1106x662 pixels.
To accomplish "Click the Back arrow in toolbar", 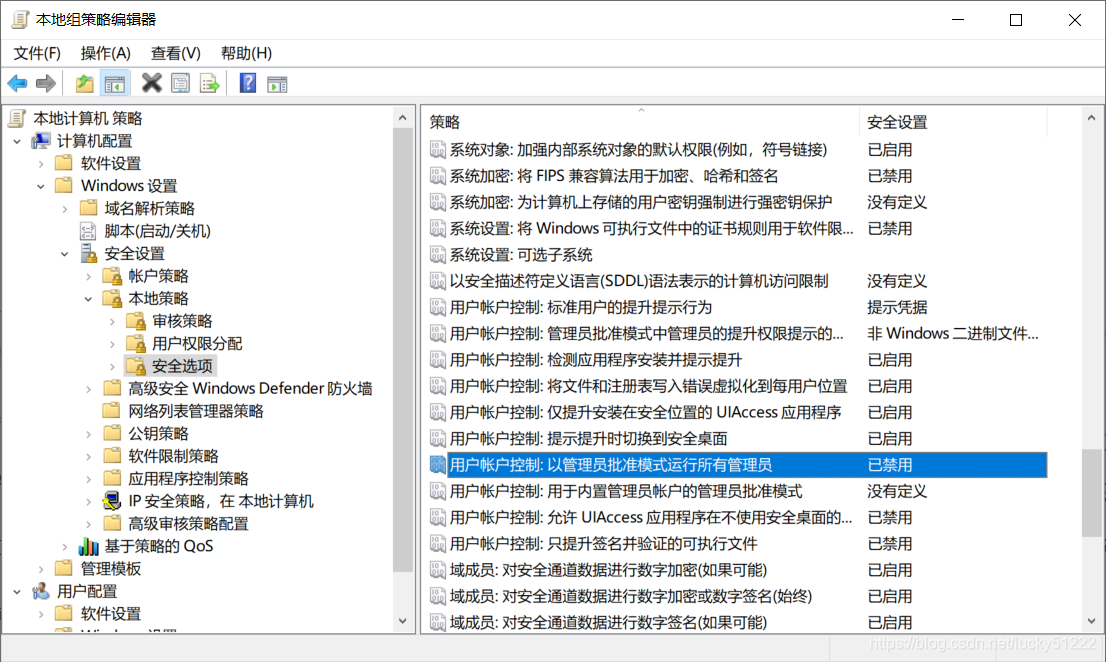I will 18,84.
